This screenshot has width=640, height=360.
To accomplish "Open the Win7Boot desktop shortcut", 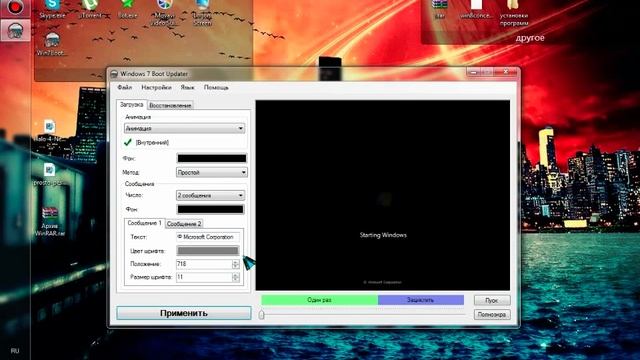I will coord(51,44).
